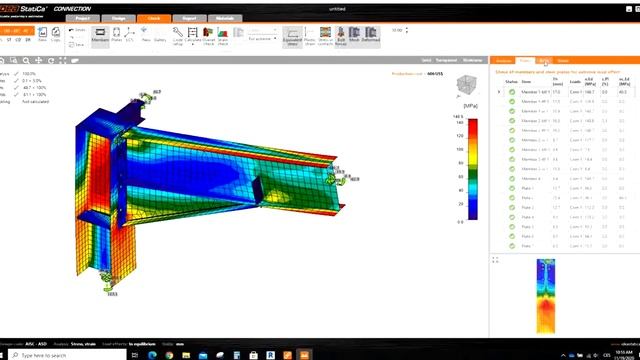Click red top of stress color scale
640x360 pixels.
point(473,123)
